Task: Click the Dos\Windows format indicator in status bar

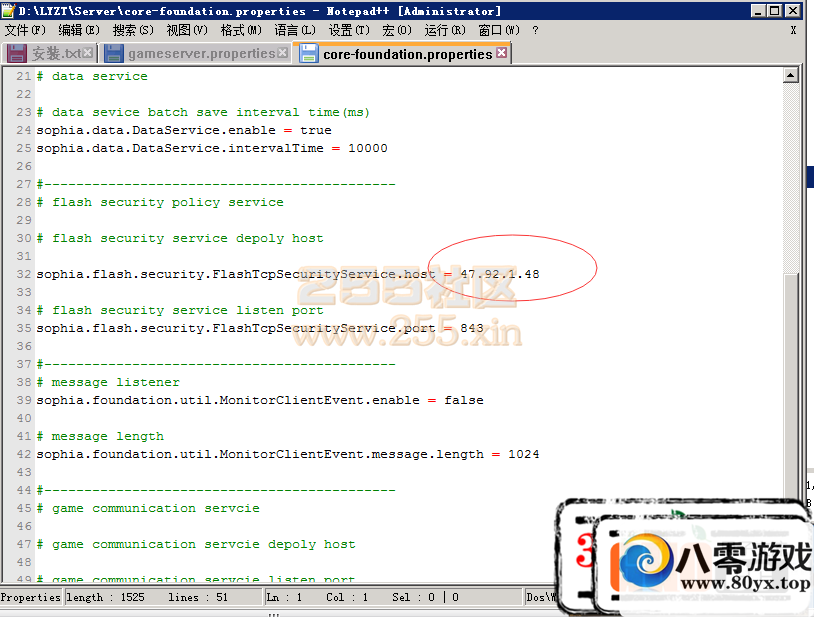Action: click(540, 597)
